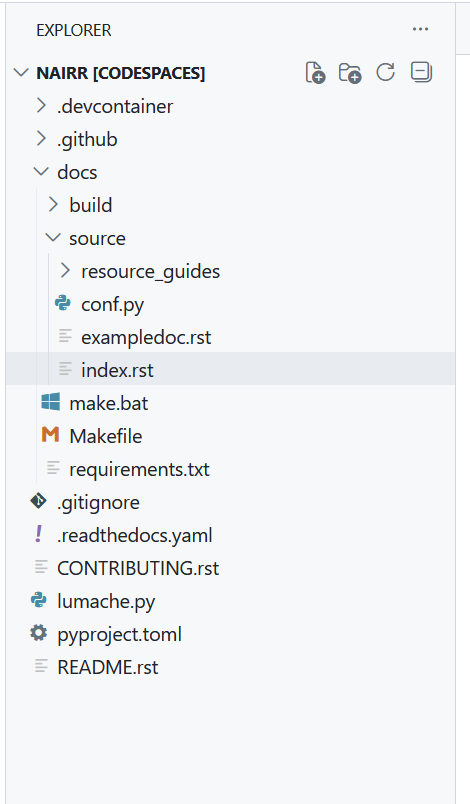
Task: Click the M icon beside Makefile
Action: click(50, 435)
